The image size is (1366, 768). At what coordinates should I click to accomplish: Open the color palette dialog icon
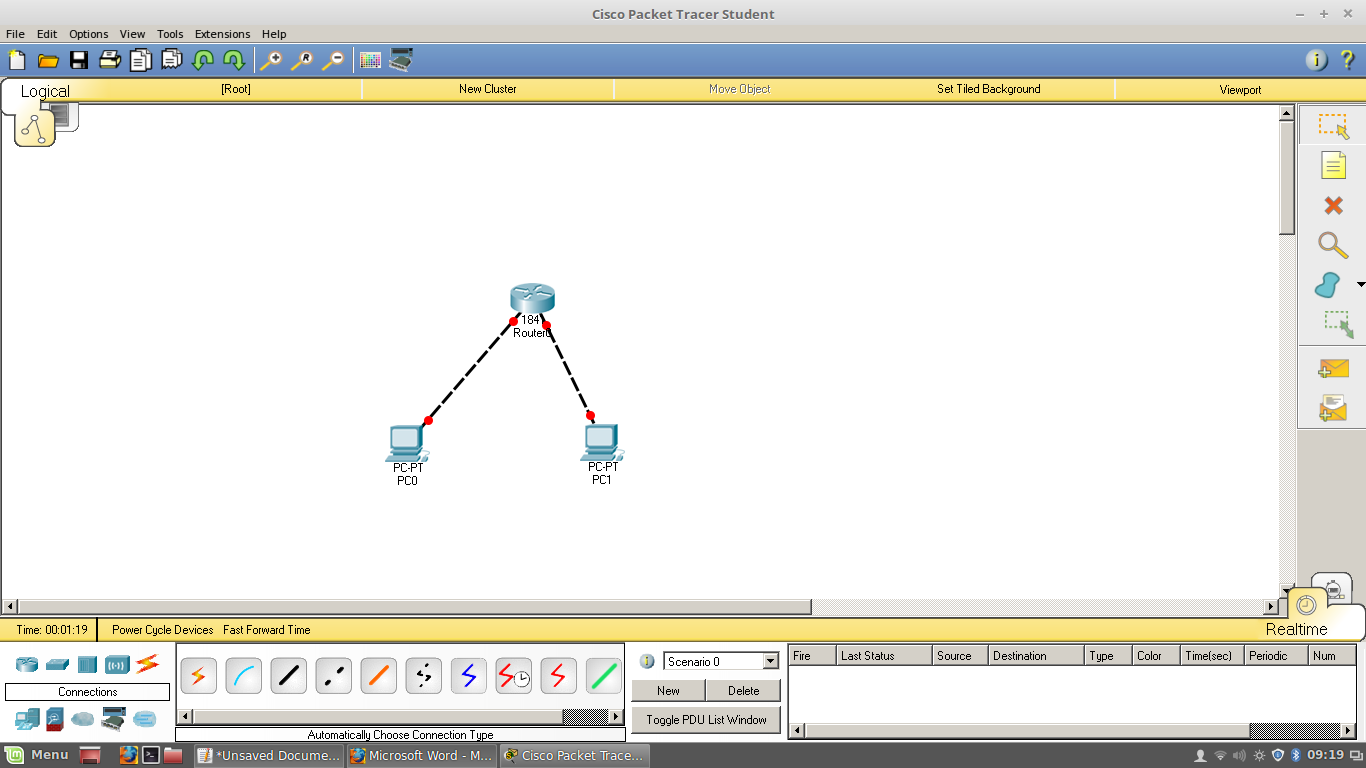tap(369, 60)
